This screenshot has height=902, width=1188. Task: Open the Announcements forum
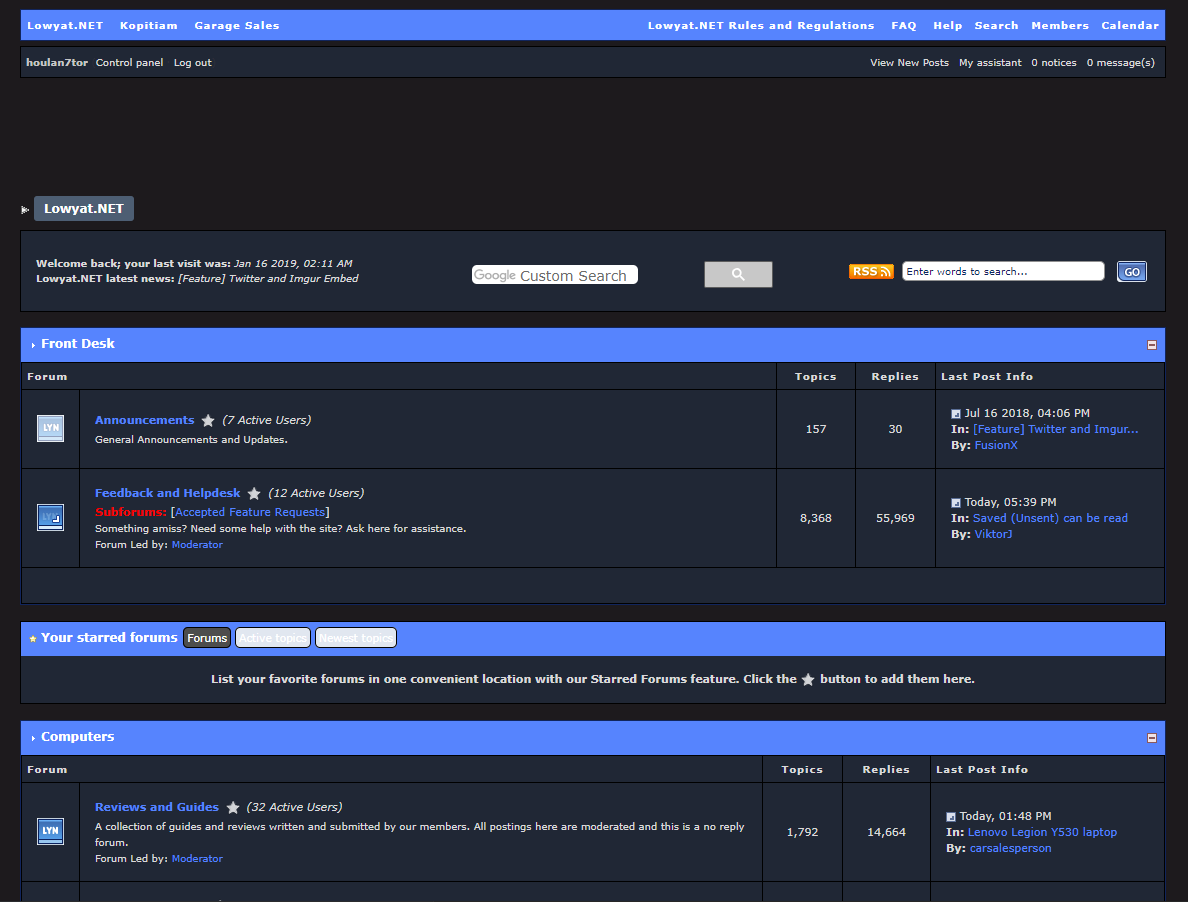145,420
